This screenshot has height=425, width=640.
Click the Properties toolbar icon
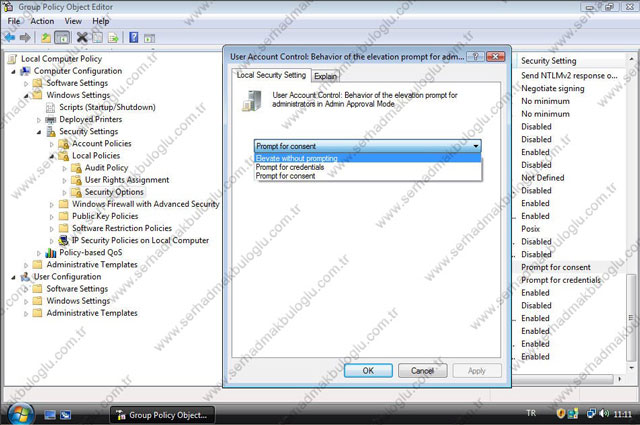(98, 38)
